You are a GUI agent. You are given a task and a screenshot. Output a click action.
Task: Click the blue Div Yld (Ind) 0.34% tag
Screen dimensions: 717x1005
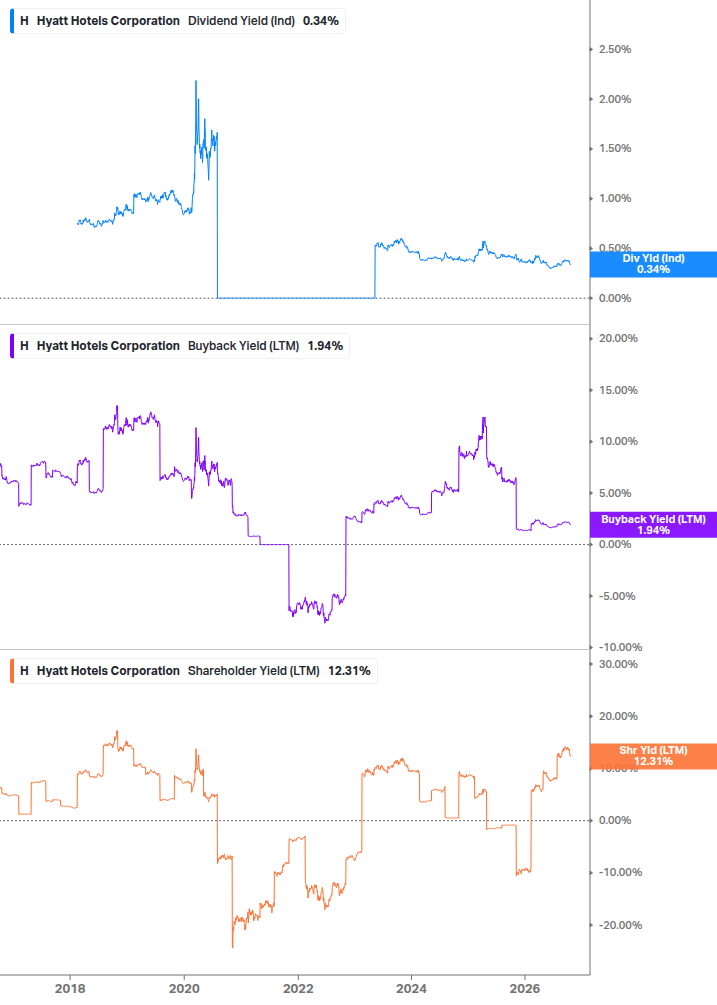tap(653, 264)
